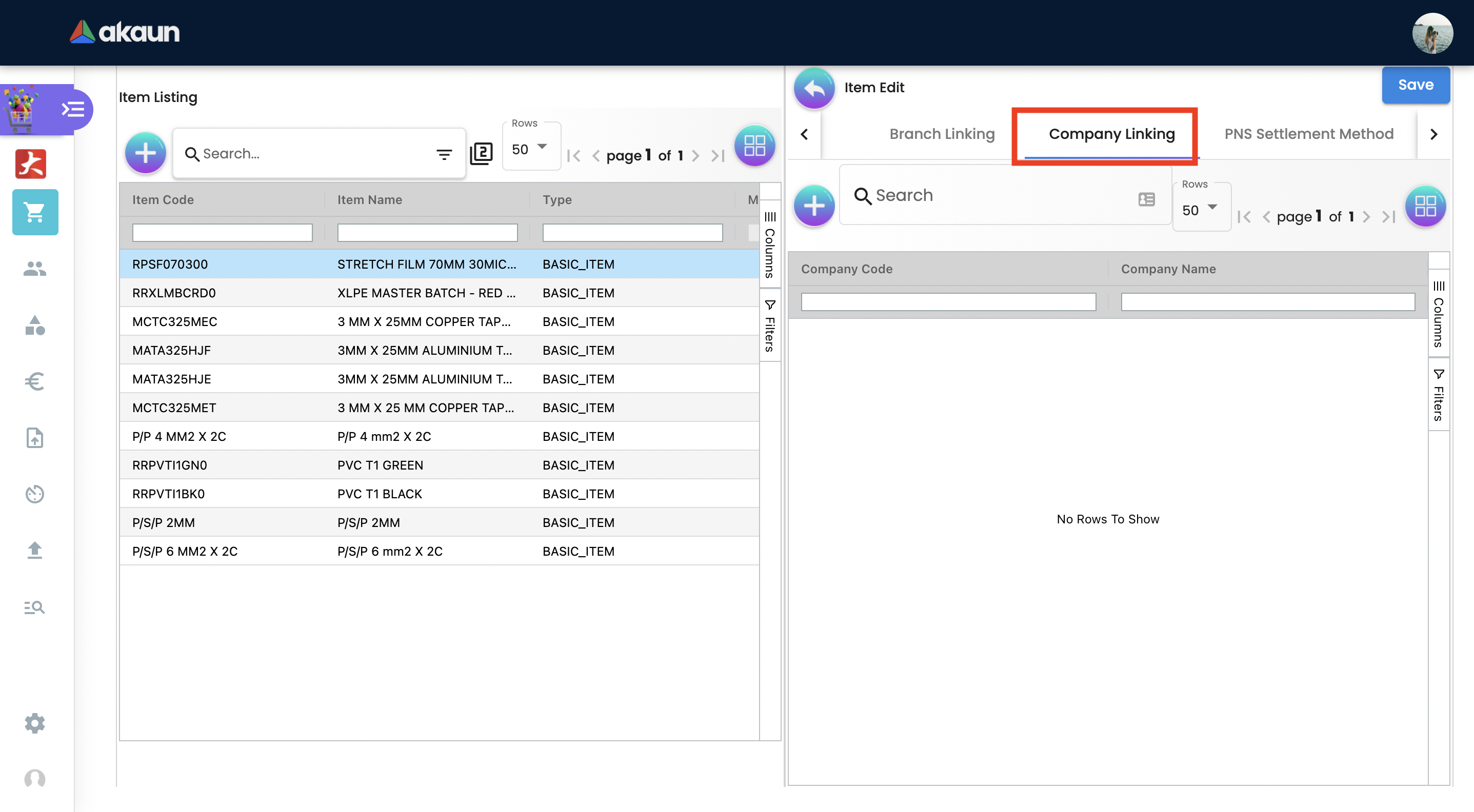Click the Euro currency sidebar icon

(35, 381)
